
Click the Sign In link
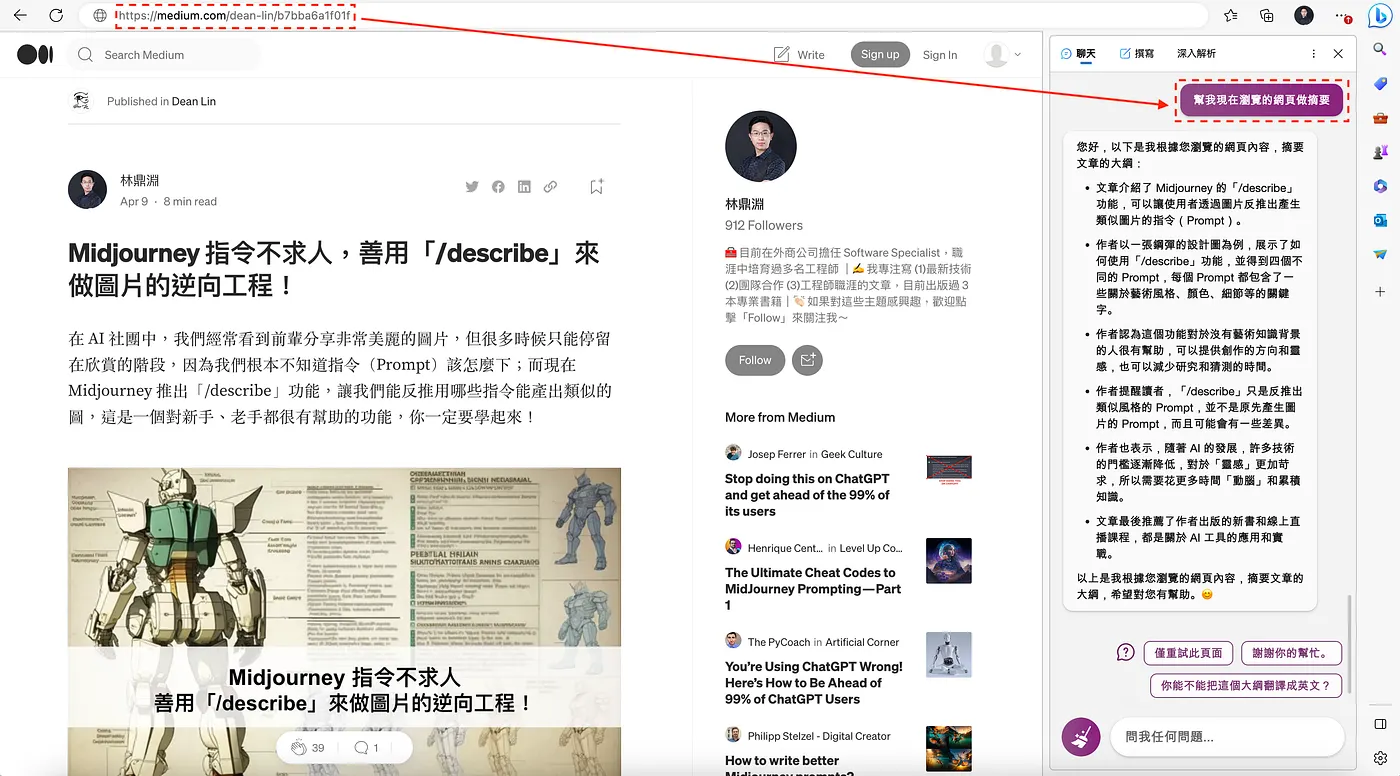940,55
